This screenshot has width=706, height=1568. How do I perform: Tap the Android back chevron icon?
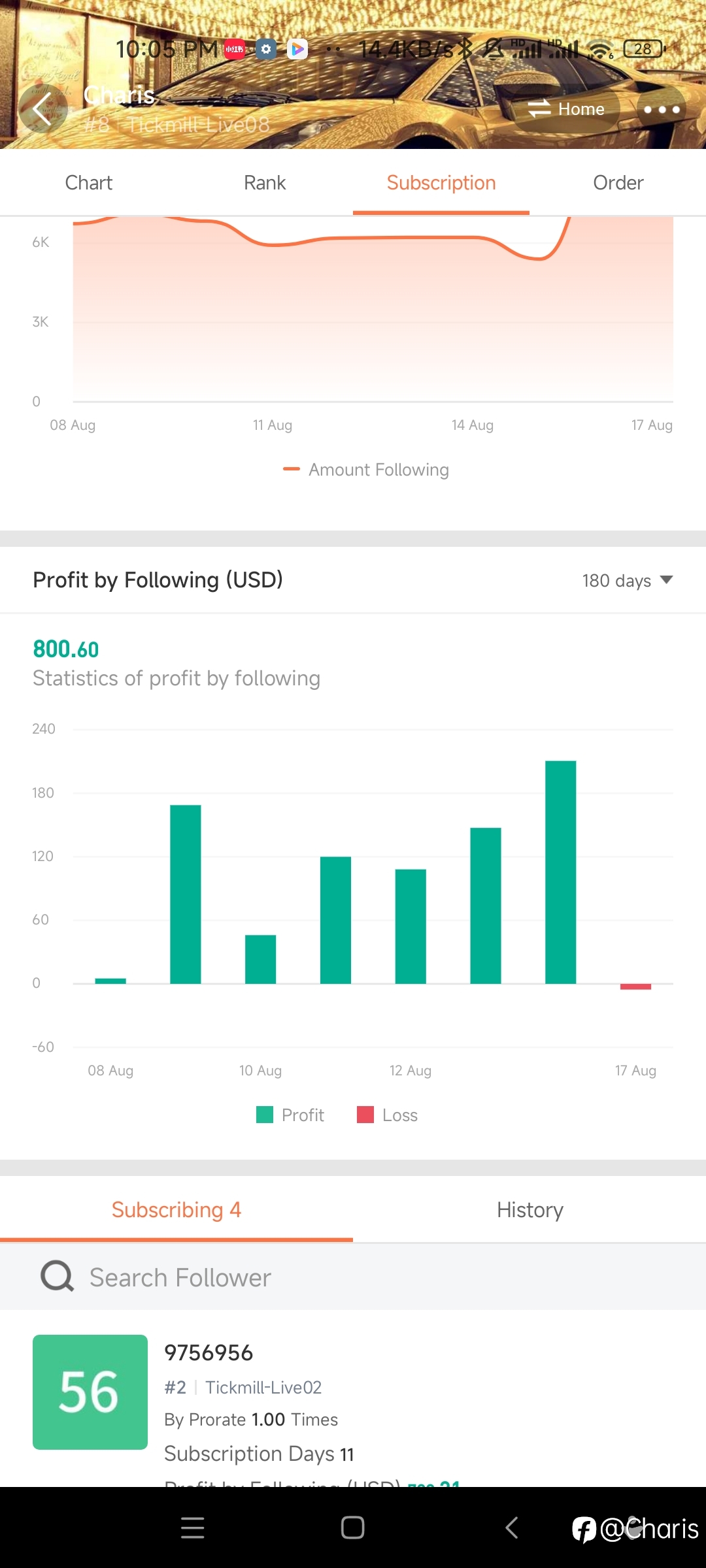click(513, 1527)
